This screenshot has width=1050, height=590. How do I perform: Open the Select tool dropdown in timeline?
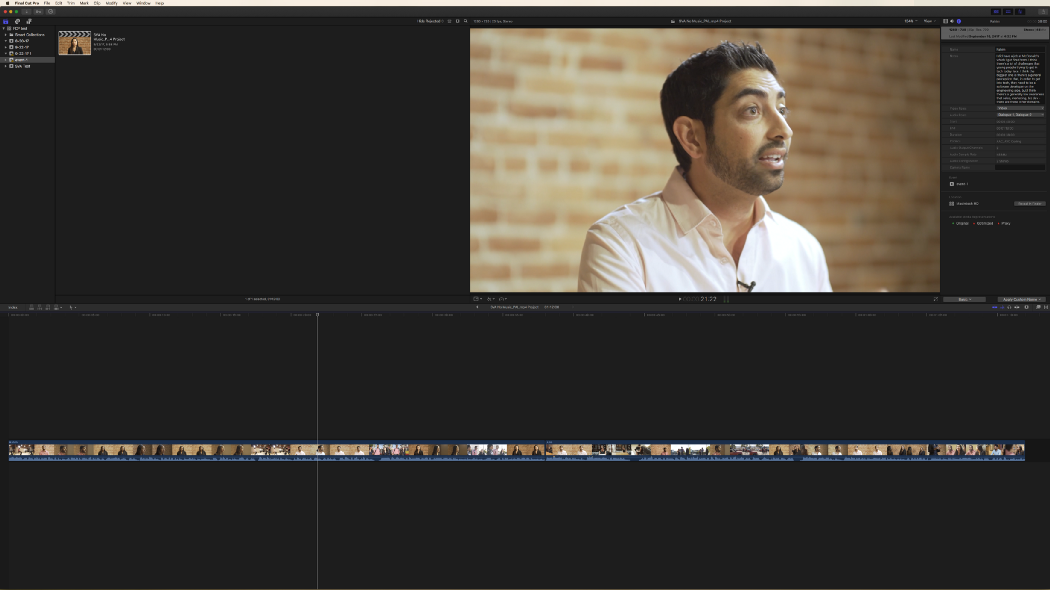pyautogui.click(x=72, y=307)
